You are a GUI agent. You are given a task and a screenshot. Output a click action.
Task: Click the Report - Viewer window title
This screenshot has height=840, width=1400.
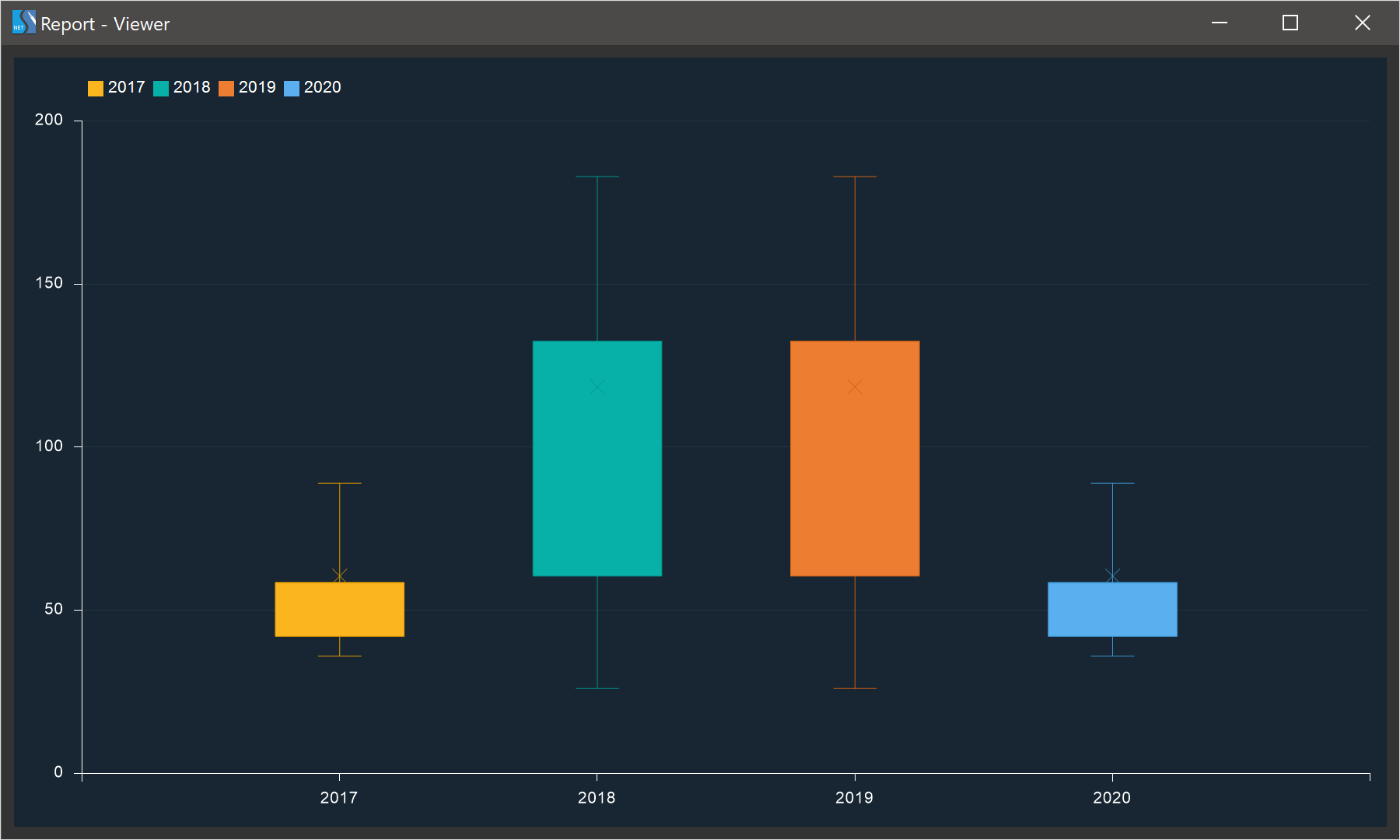[x=105, y=24]
